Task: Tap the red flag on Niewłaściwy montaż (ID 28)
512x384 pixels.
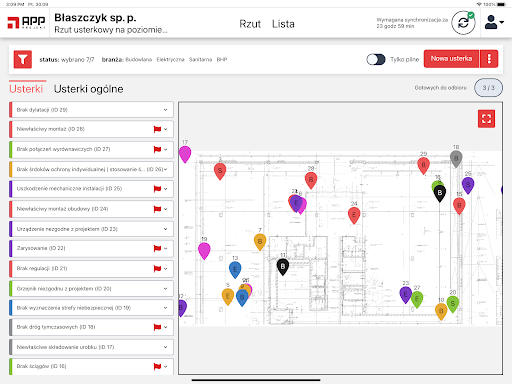Action: (157, 129)
